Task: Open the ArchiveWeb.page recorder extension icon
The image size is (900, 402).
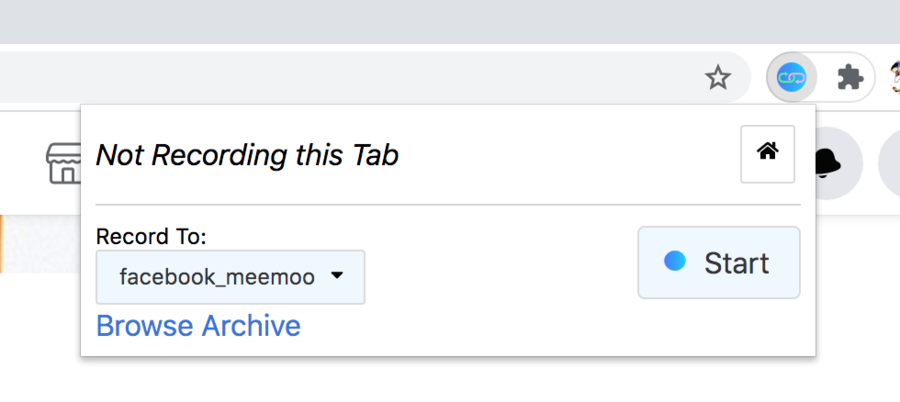Action: tap(792, 77)
